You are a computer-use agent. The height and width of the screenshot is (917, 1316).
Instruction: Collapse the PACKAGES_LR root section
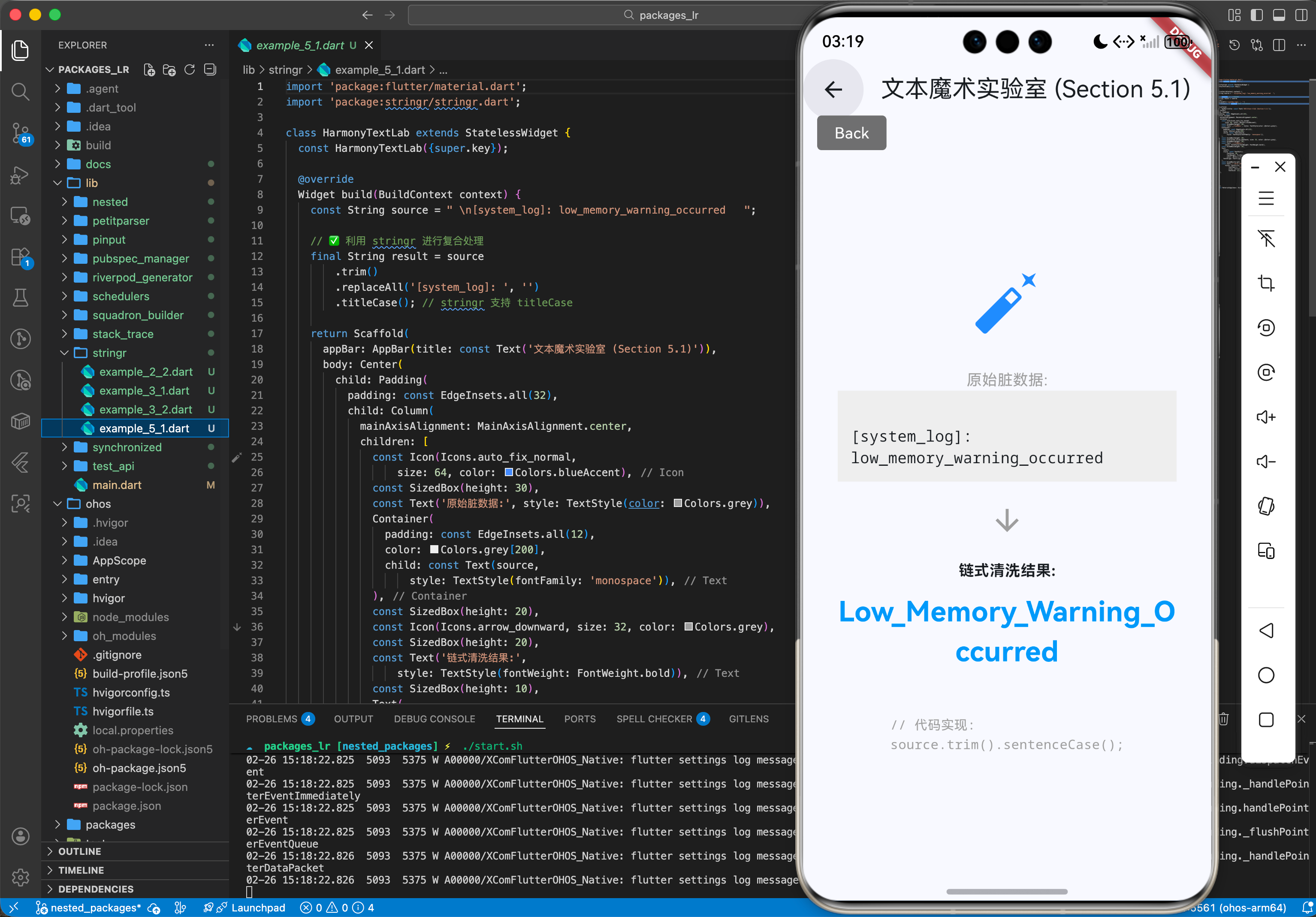94,70
